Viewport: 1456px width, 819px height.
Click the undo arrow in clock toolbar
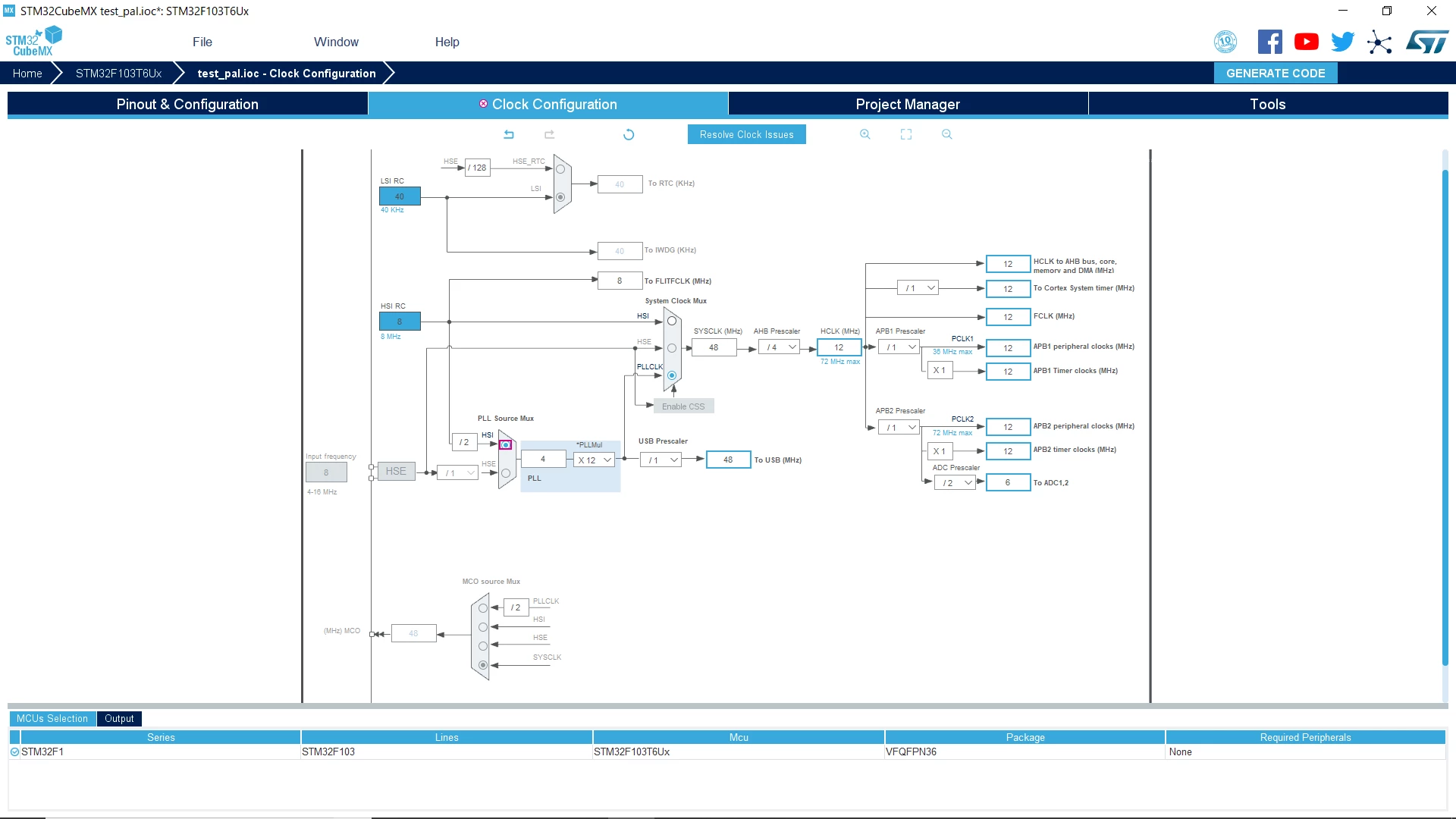pyautogui.click(x=509, y=134)
